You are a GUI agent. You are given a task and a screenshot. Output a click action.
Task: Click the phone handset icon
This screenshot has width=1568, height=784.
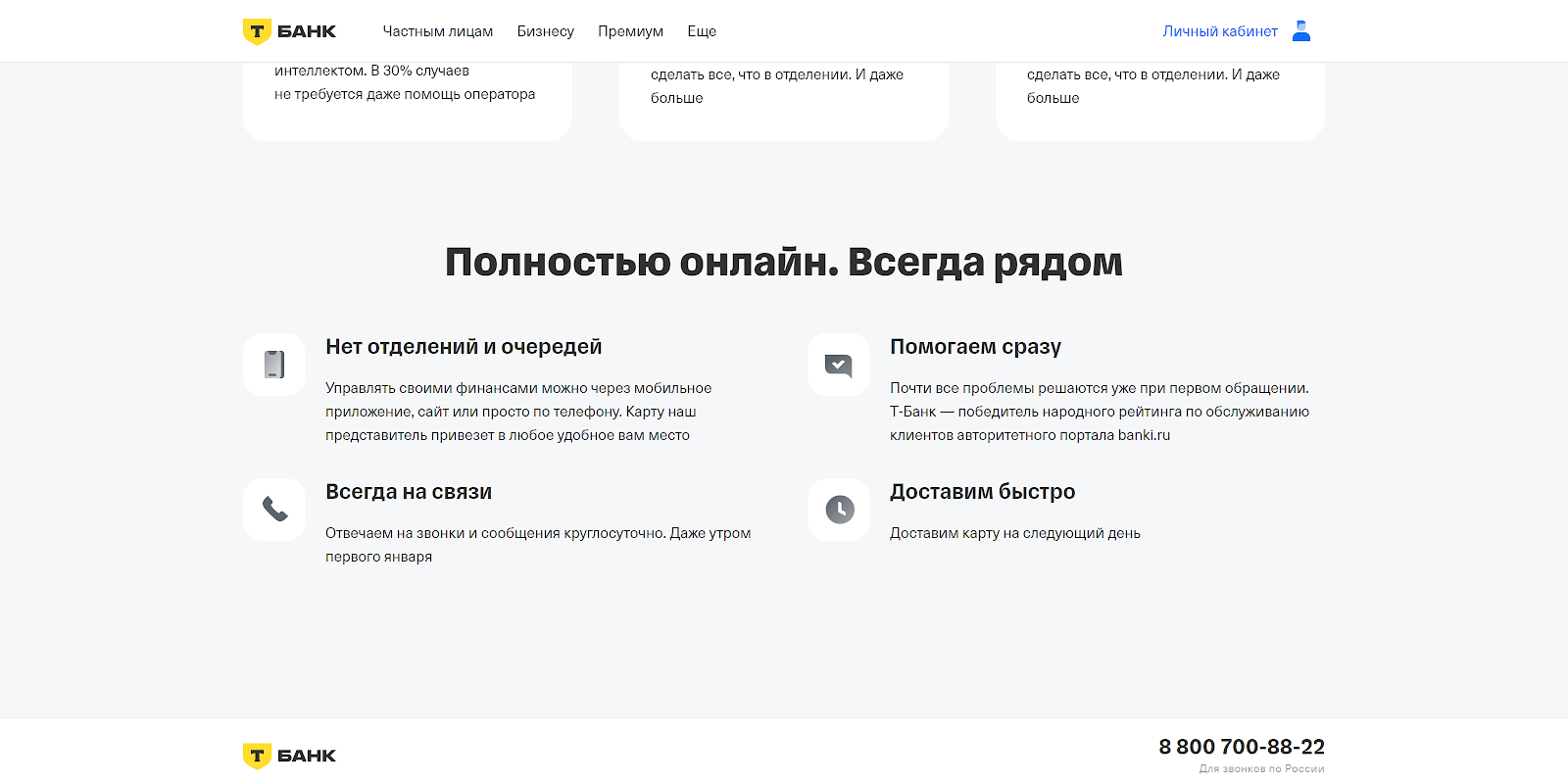click(x=274, y=510)
